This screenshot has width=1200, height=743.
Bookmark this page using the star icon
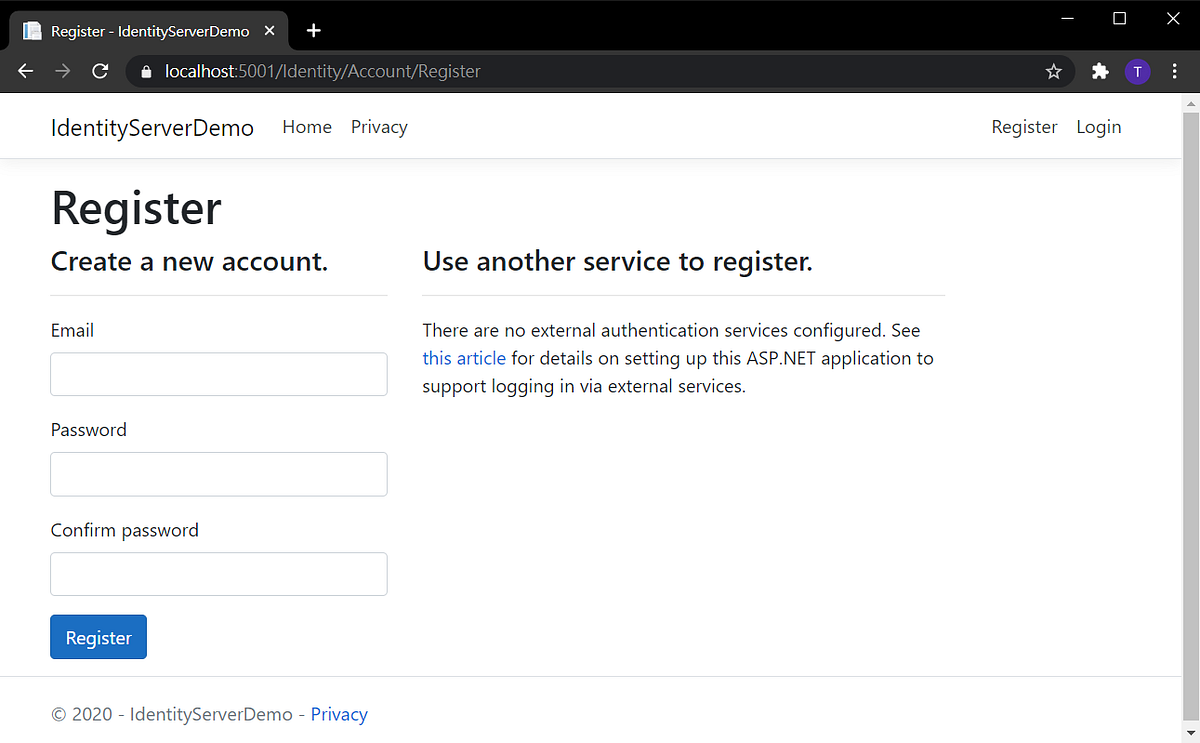[x=1053, y=71]
